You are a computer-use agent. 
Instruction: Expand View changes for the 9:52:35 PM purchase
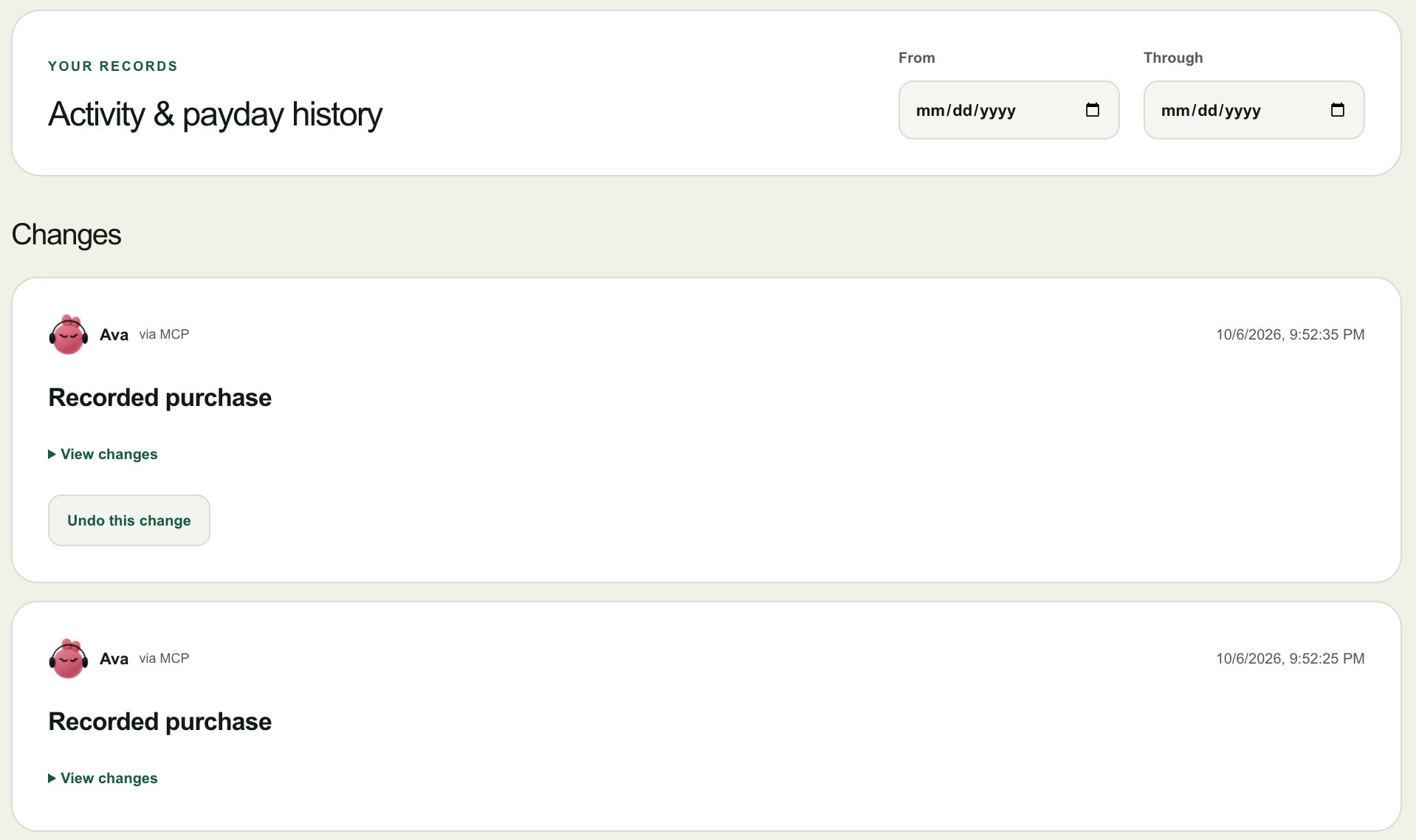[103, 454]
